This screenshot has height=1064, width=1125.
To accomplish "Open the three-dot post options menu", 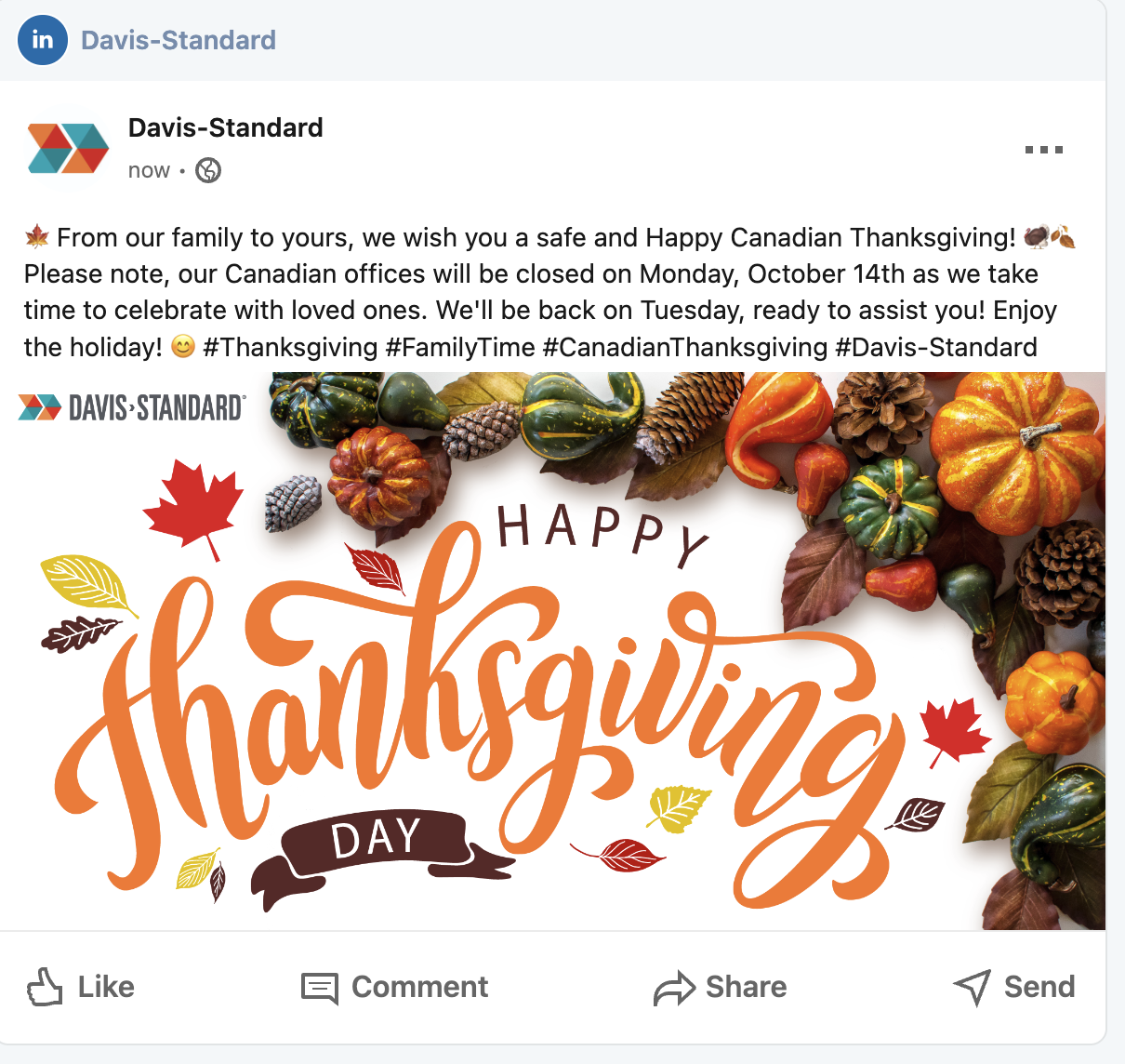I will tap(1043, 150).
